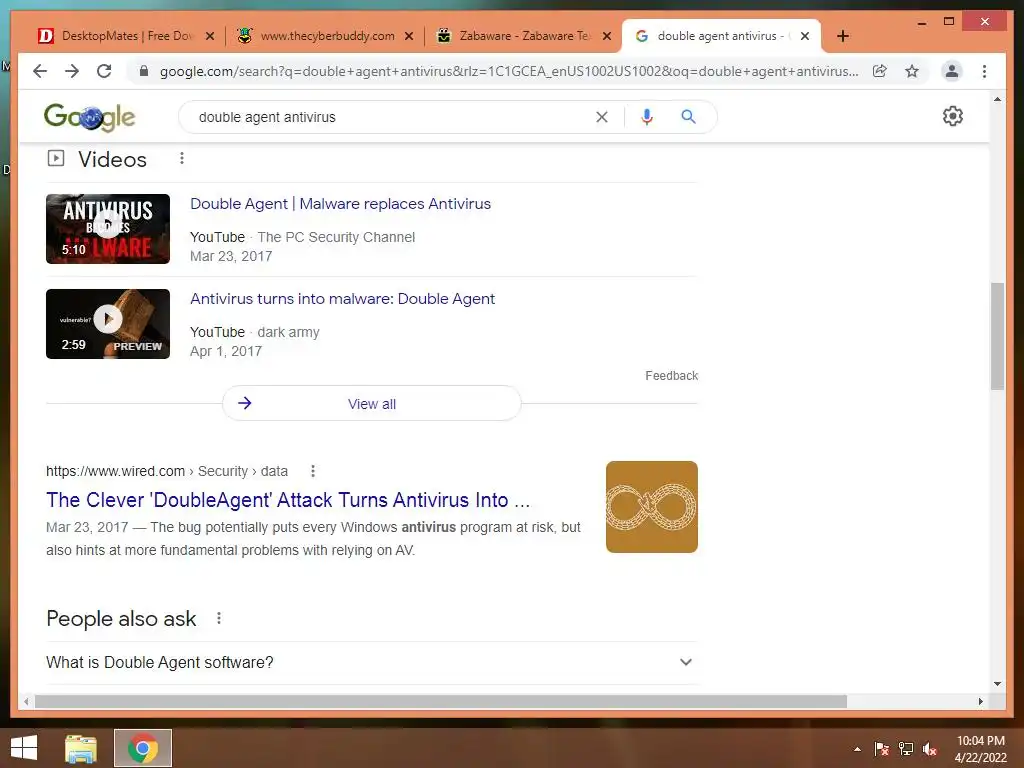
Task: Open File Explorer from taskbar
Action: tap(81, 748)
